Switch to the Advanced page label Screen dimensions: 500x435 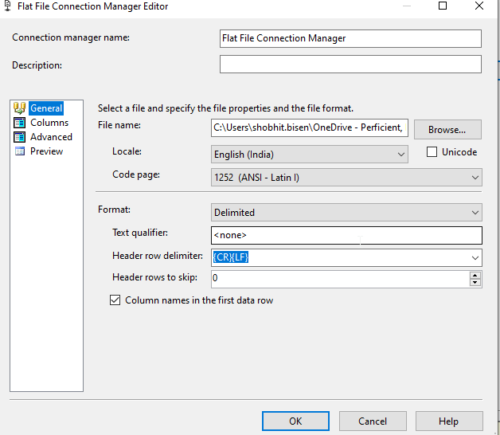pyautogui.click(x=51, y=137)
